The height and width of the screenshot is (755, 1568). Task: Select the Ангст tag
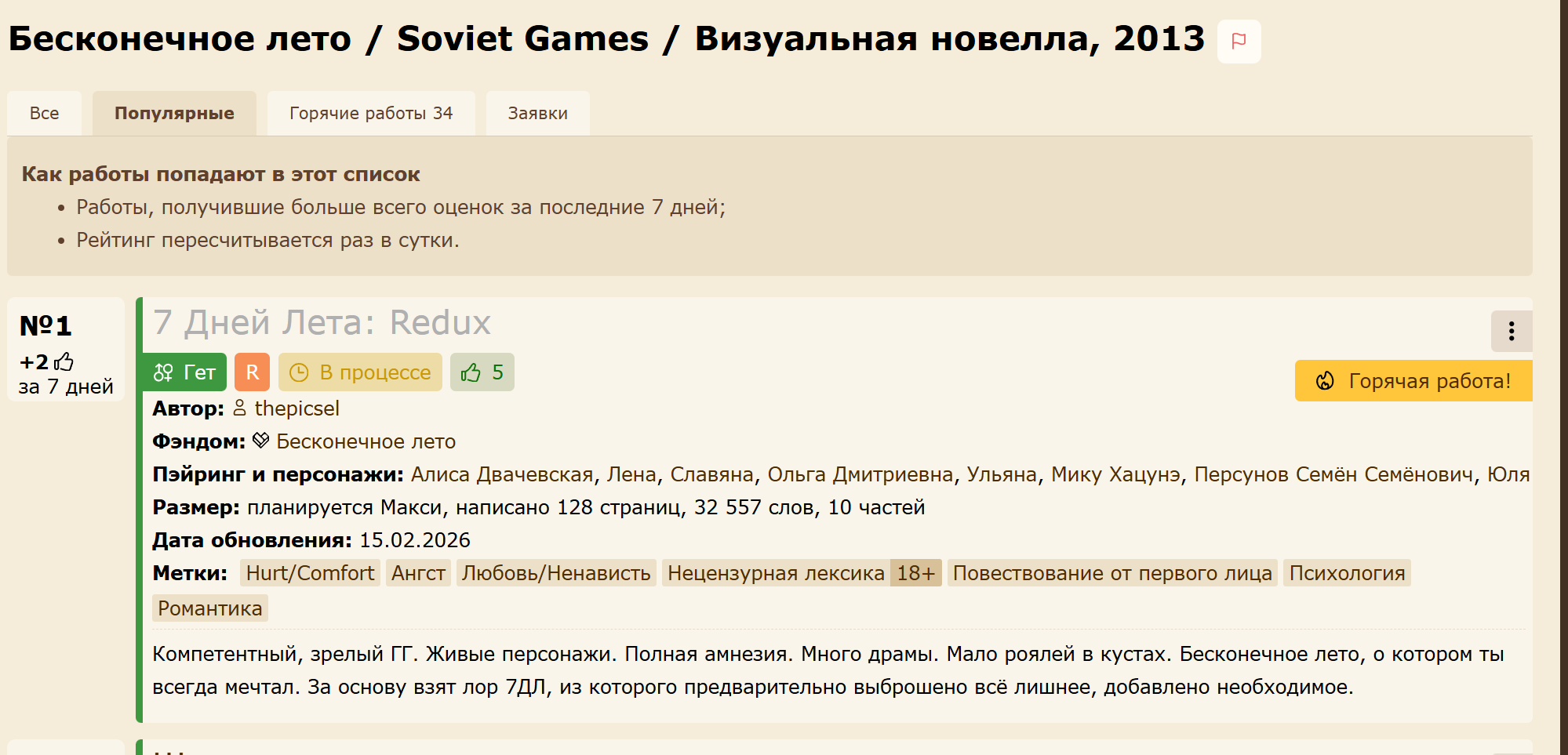[418, 573]
